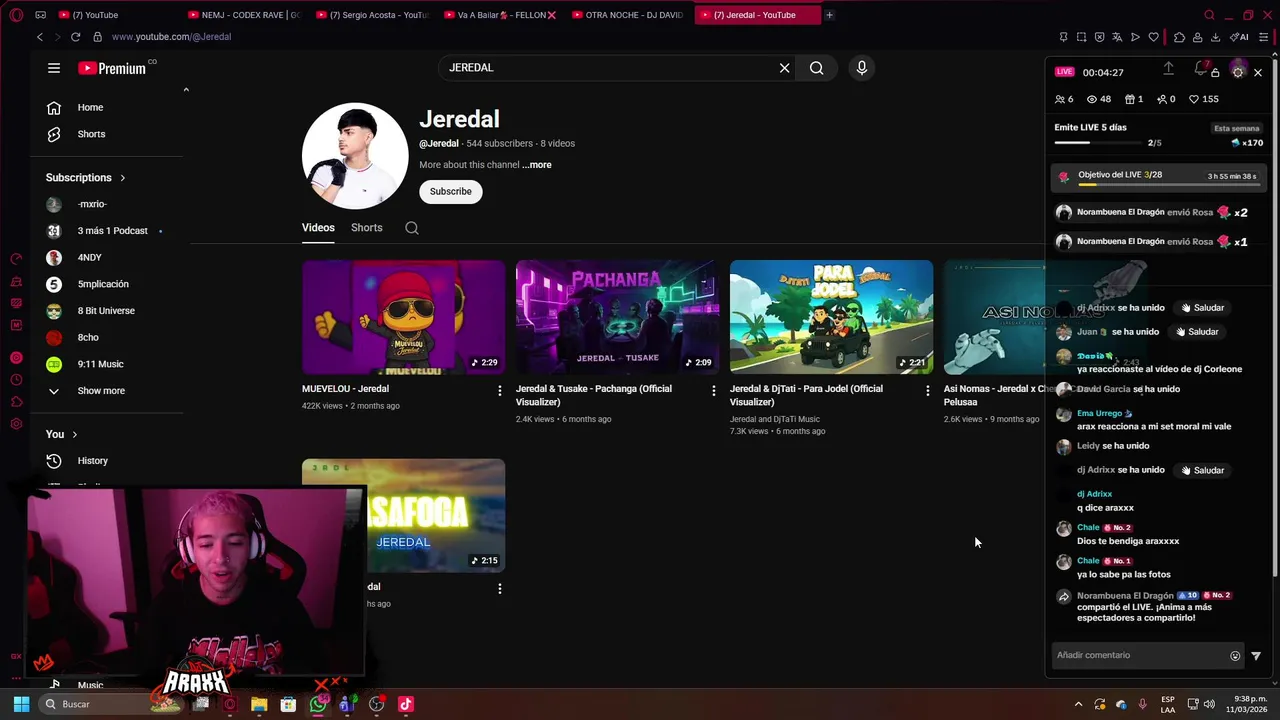Open Opera GX main menu logo
The image size is (1280, 720).
click(x=16, y=15)
